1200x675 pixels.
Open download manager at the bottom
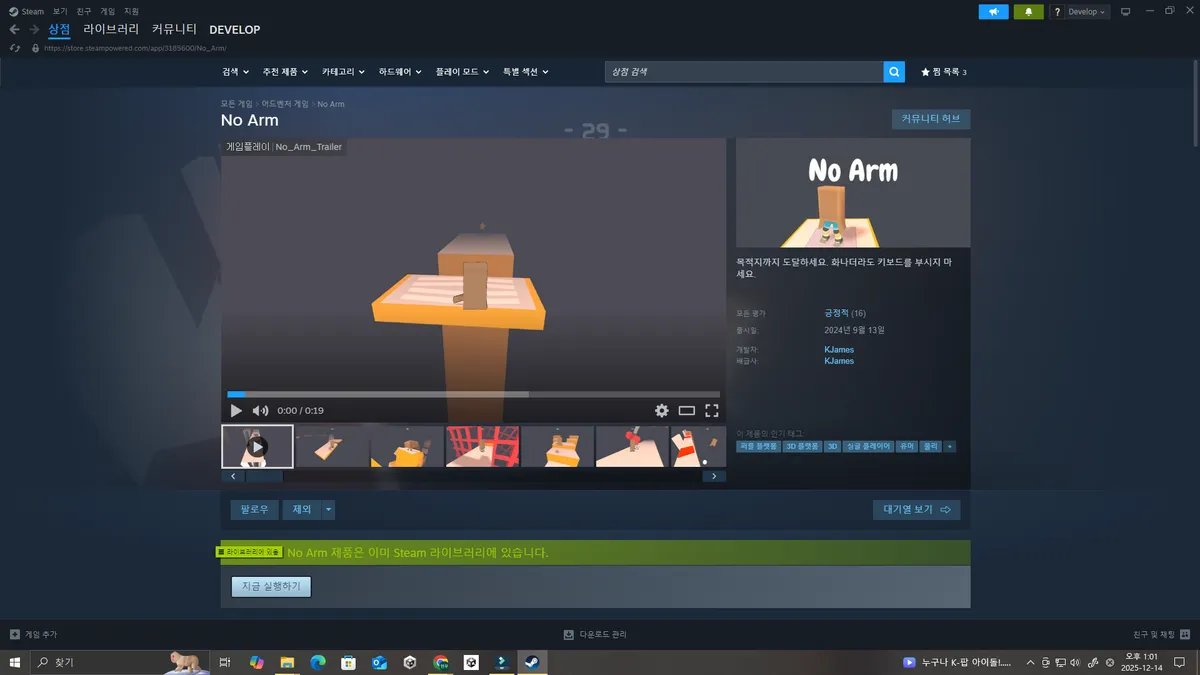coord(595,634)
